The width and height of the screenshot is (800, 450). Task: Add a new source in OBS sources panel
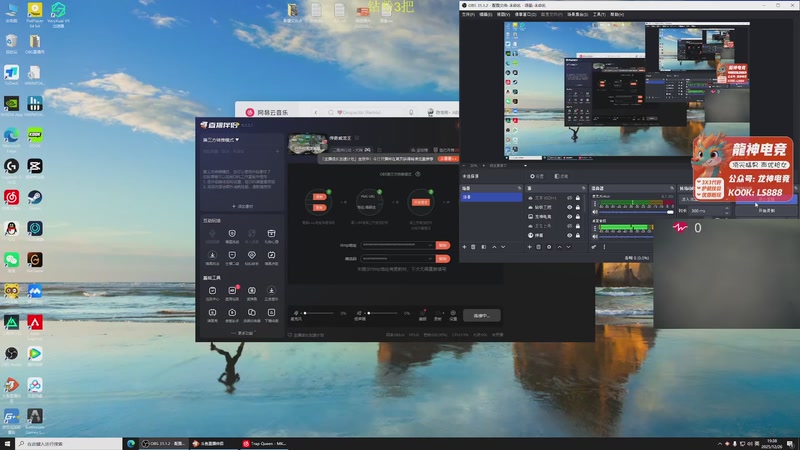click(x=530, y=247)
